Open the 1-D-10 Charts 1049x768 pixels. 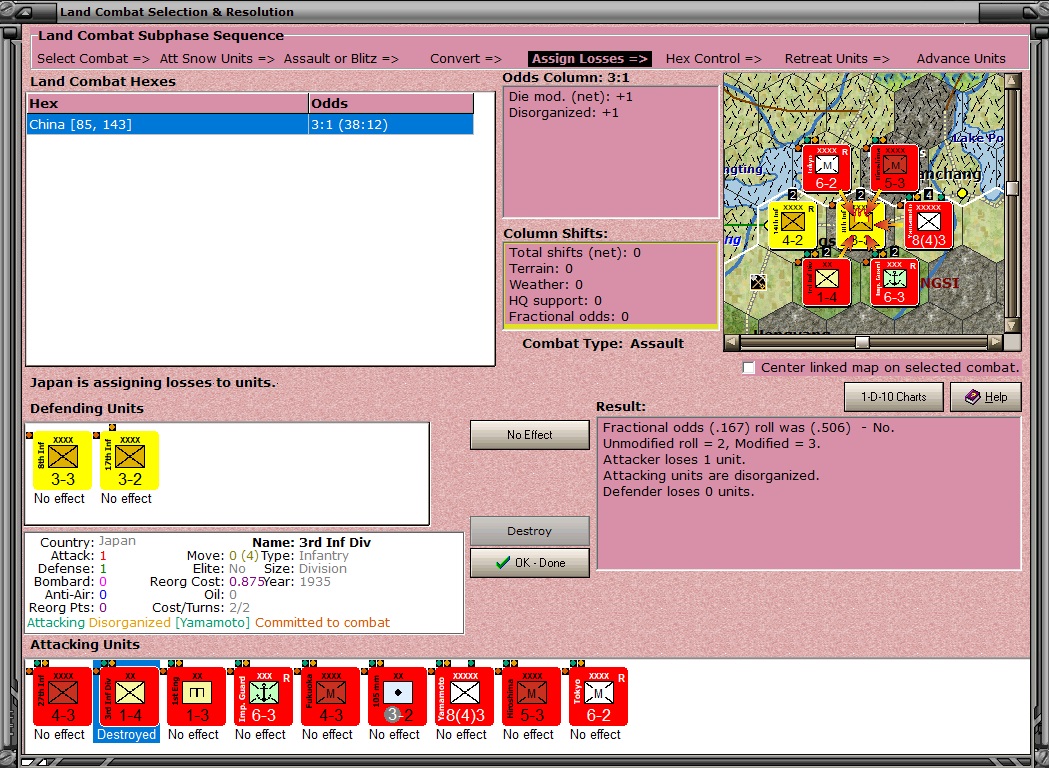[893, 397]
